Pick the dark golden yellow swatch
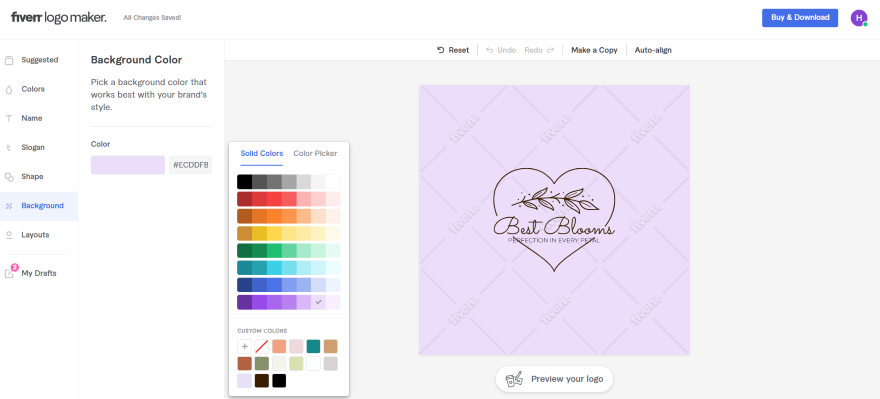880x399 pixels. pyautogui.click(x=244, y=233)
